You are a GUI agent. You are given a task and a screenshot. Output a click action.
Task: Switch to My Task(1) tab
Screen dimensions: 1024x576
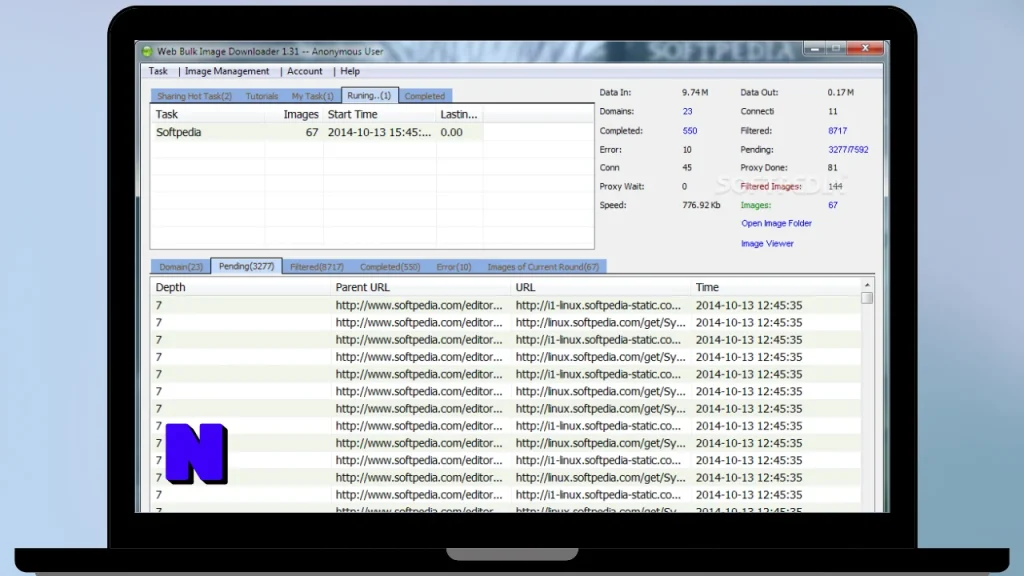(312, 96)
